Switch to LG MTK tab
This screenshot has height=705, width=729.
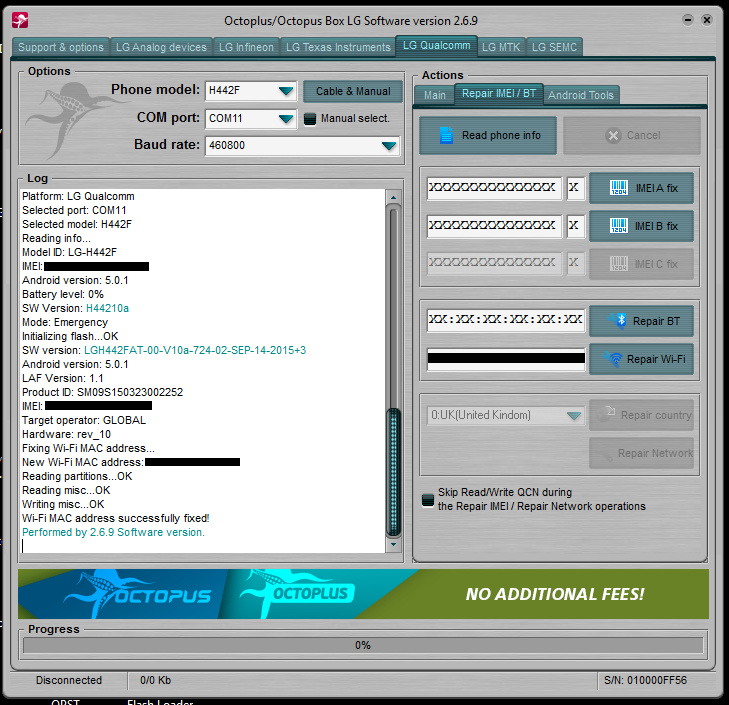coord(501,47)
